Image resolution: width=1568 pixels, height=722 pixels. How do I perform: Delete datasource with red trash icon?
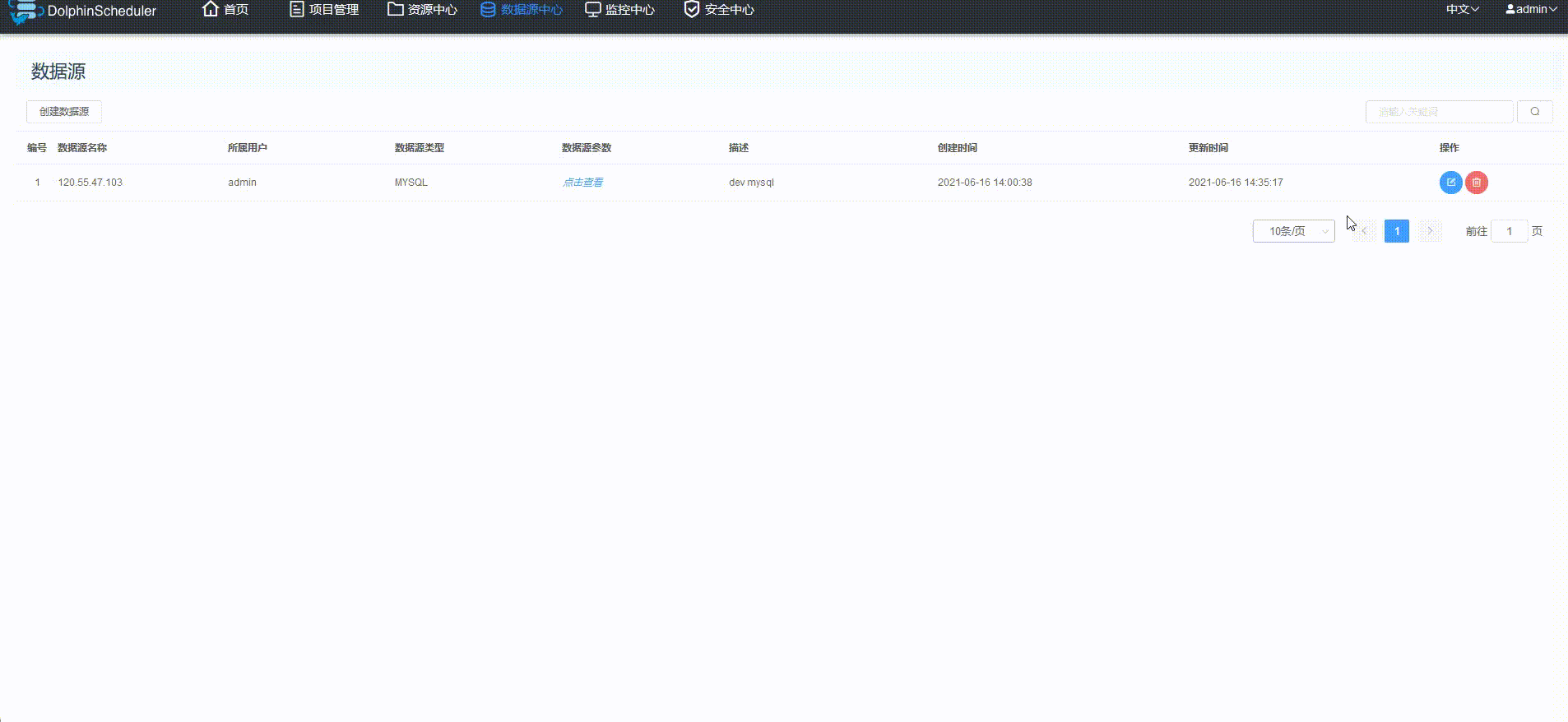(1477, 183)
